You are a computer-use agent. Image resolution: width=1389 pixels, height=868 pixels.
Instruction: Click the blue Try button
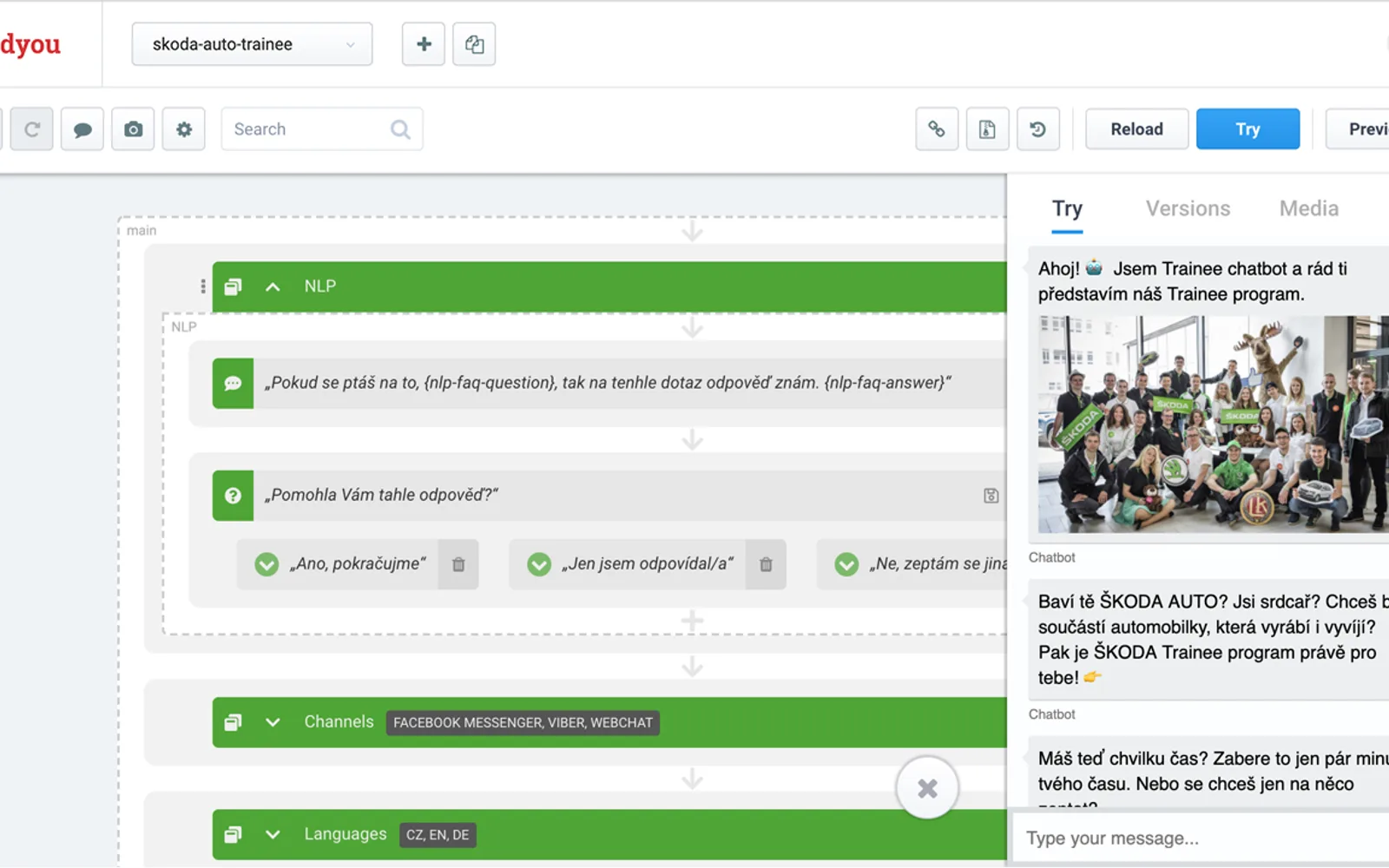(x=1247, y=129)
